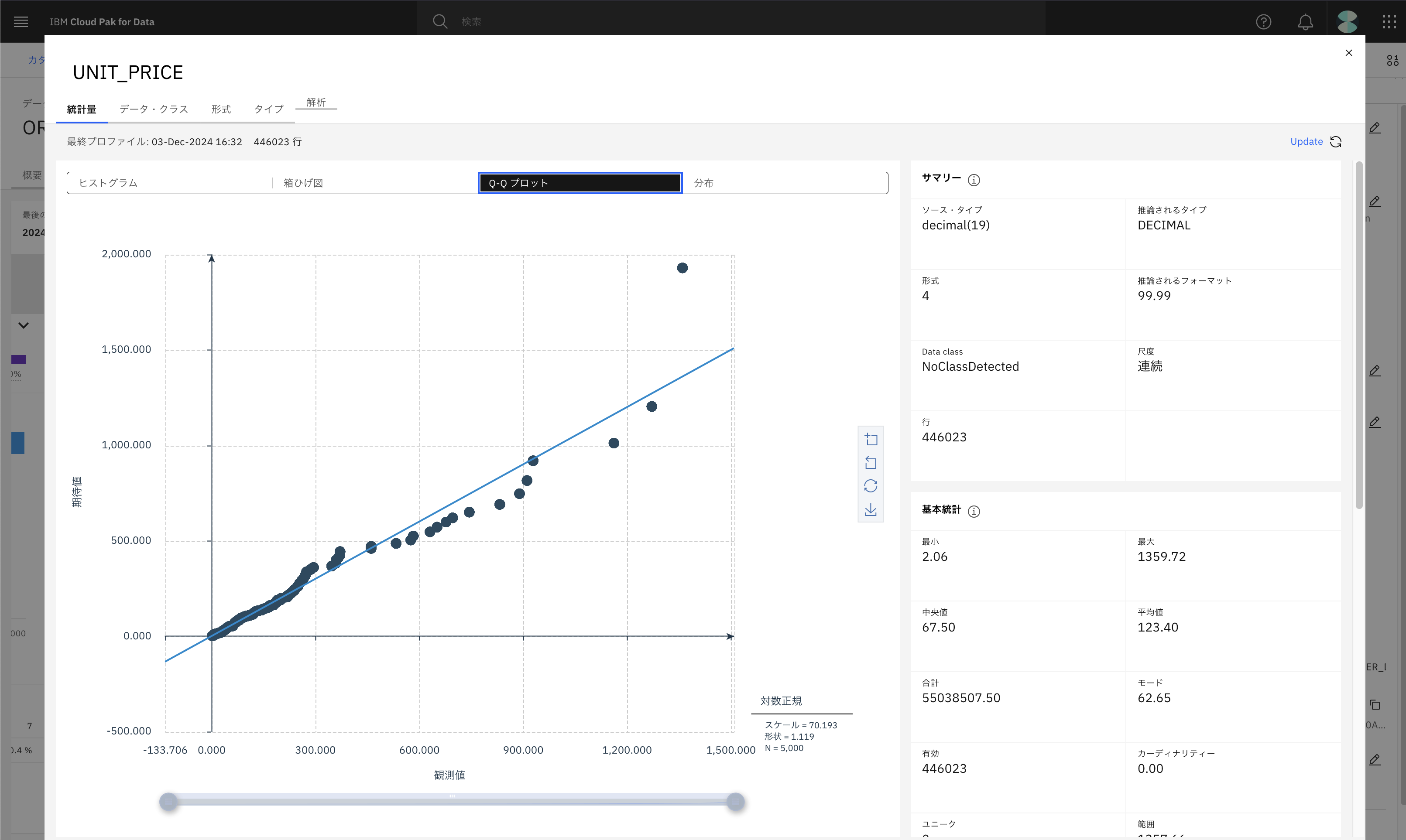Image resolution: width=1406 pixels, height=840 pixels.
Task: Select the ヒストグラム chart option
Action: click(x=170, y=183)
